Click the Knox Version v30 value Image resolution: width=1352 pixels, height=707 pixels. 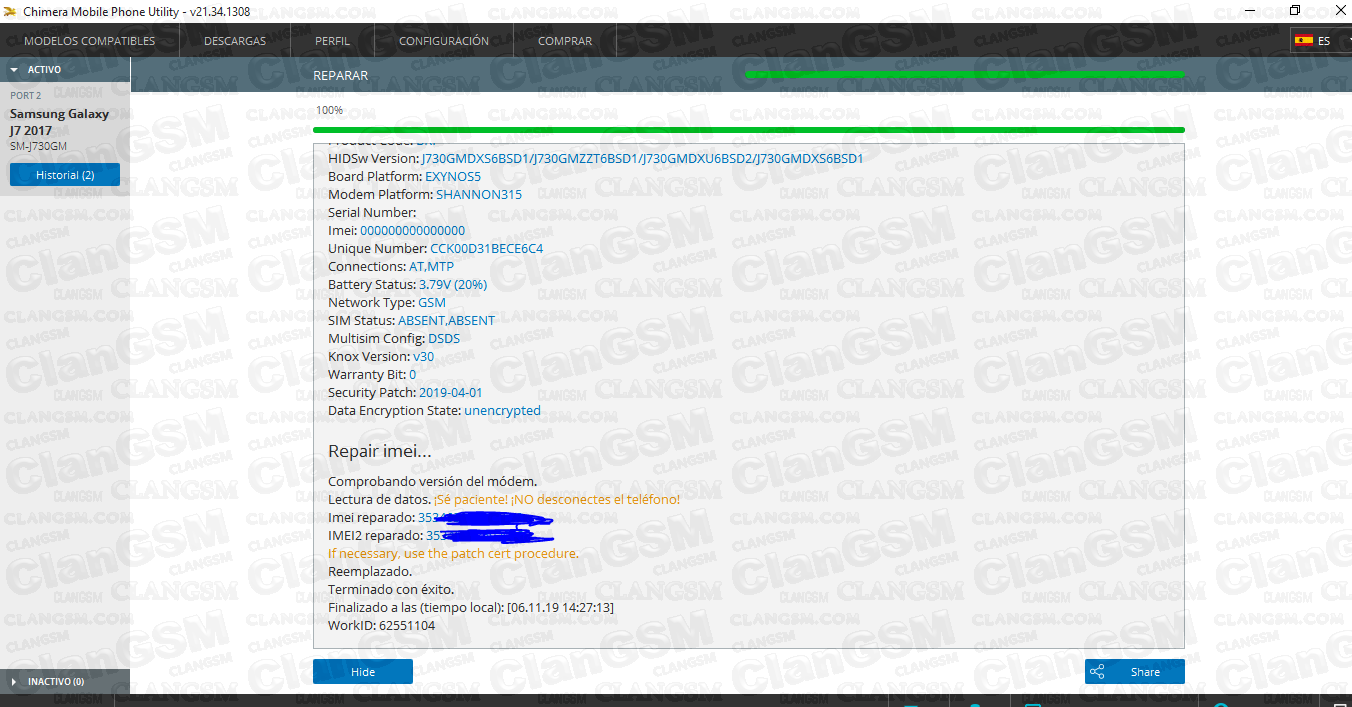(x=424, y=357)
